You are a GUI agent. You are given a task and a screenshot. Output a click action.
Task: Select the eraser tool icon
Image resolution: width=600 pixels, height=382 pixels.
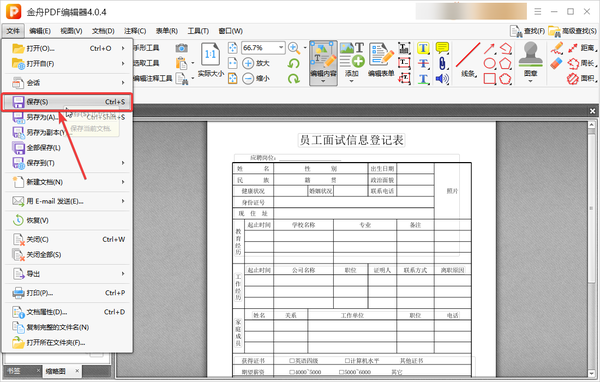coord(557,64)
